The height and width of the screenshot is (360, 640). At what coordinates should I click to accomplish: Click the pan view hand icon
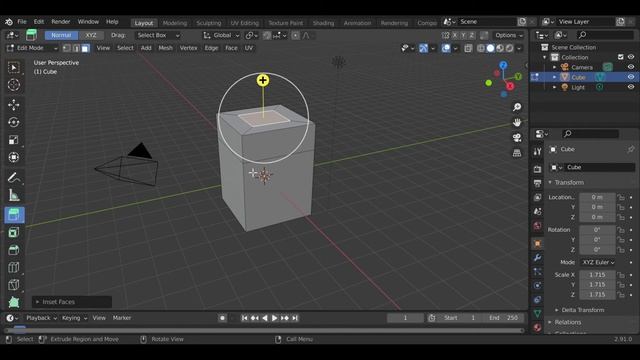517,122
